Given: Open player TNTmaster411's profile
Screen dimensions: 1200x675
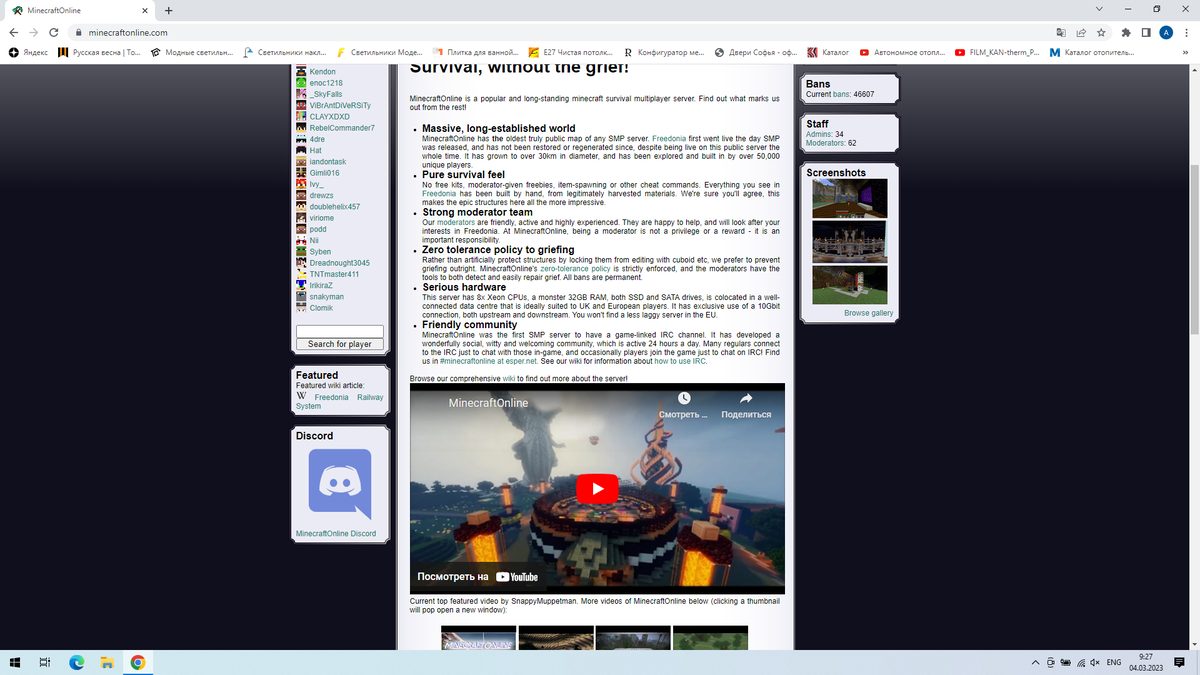Looking at the screenshot, I should coord(334,274).
